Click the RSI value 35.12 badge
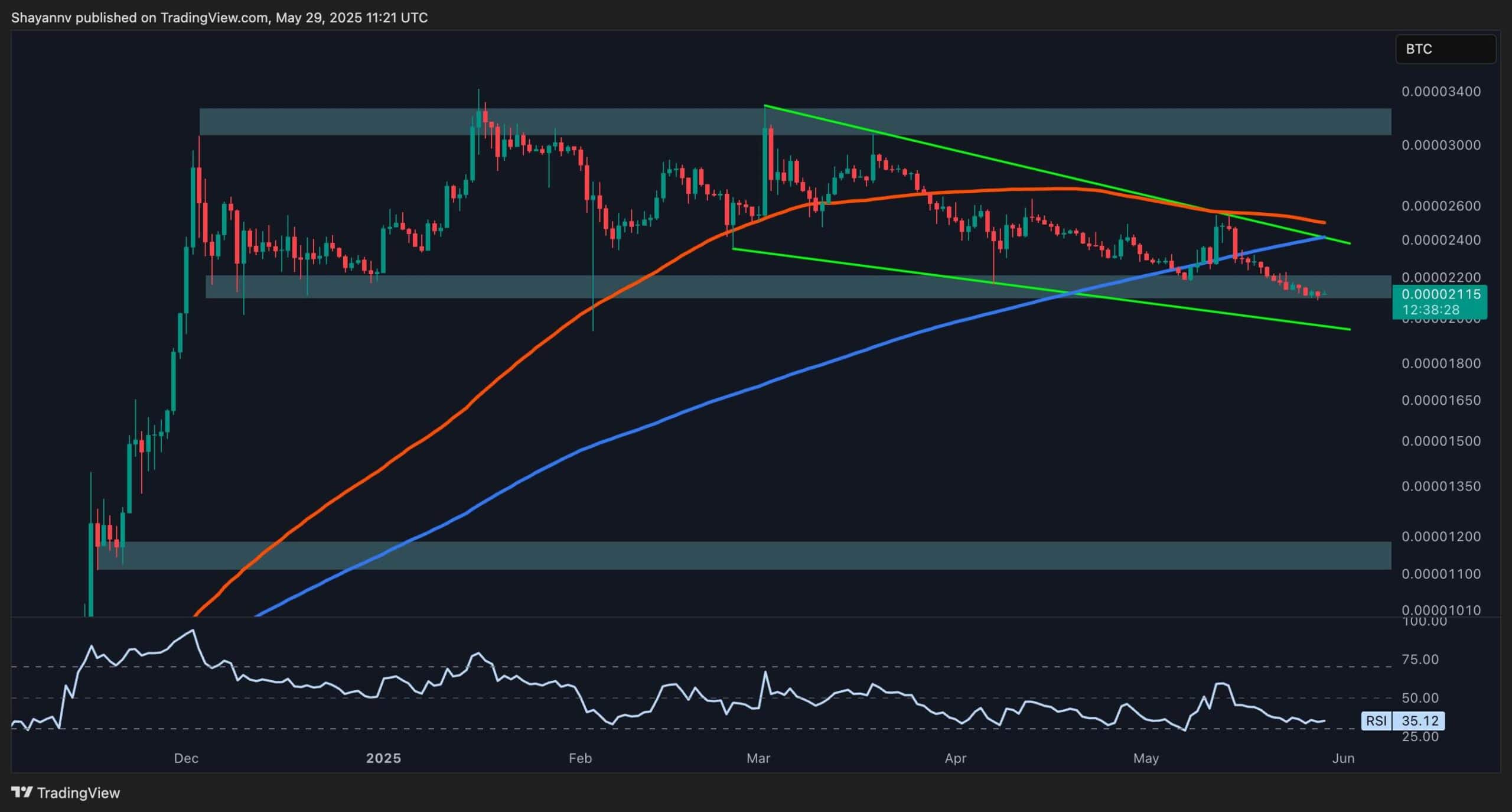Screen dimensions: 1512x812 (x=1419, y=720)
